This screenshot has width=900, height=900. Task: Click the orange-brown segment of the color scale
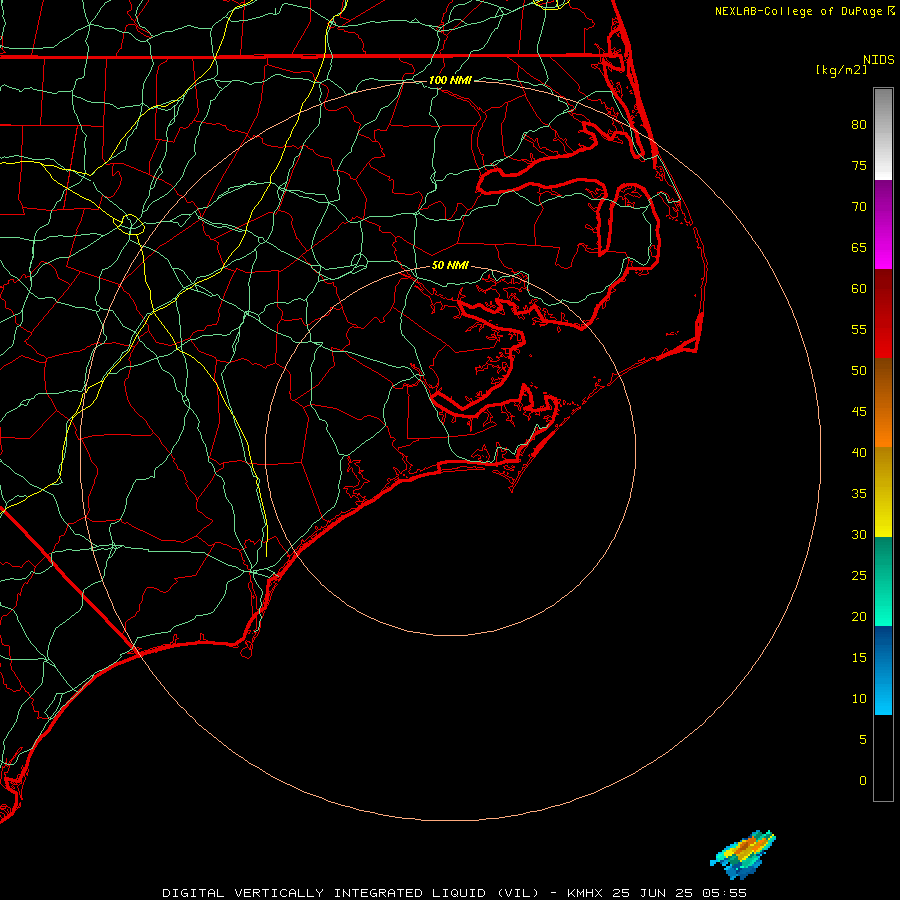[883, 403]
